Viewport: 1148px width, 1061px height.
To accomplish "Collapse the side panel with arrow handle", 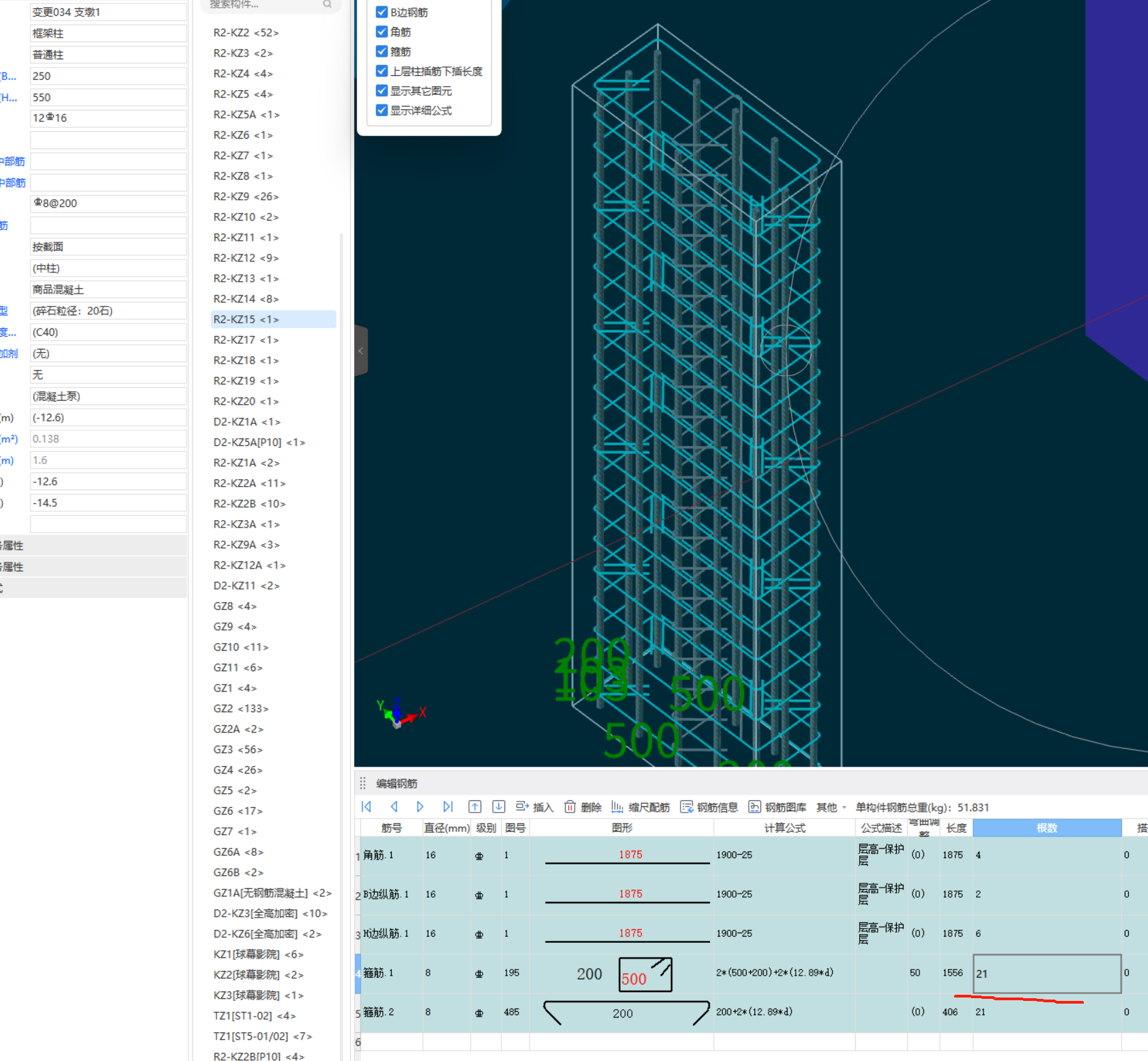I will coord(361,351).
